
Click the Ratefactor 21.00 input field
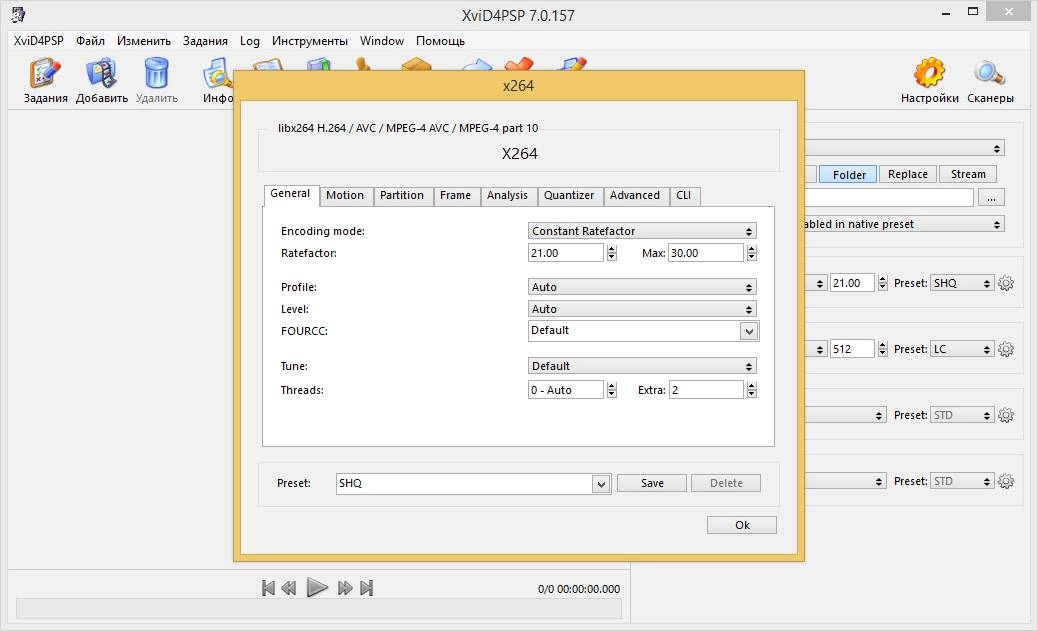pyautogui.click(x=566, y=253)
